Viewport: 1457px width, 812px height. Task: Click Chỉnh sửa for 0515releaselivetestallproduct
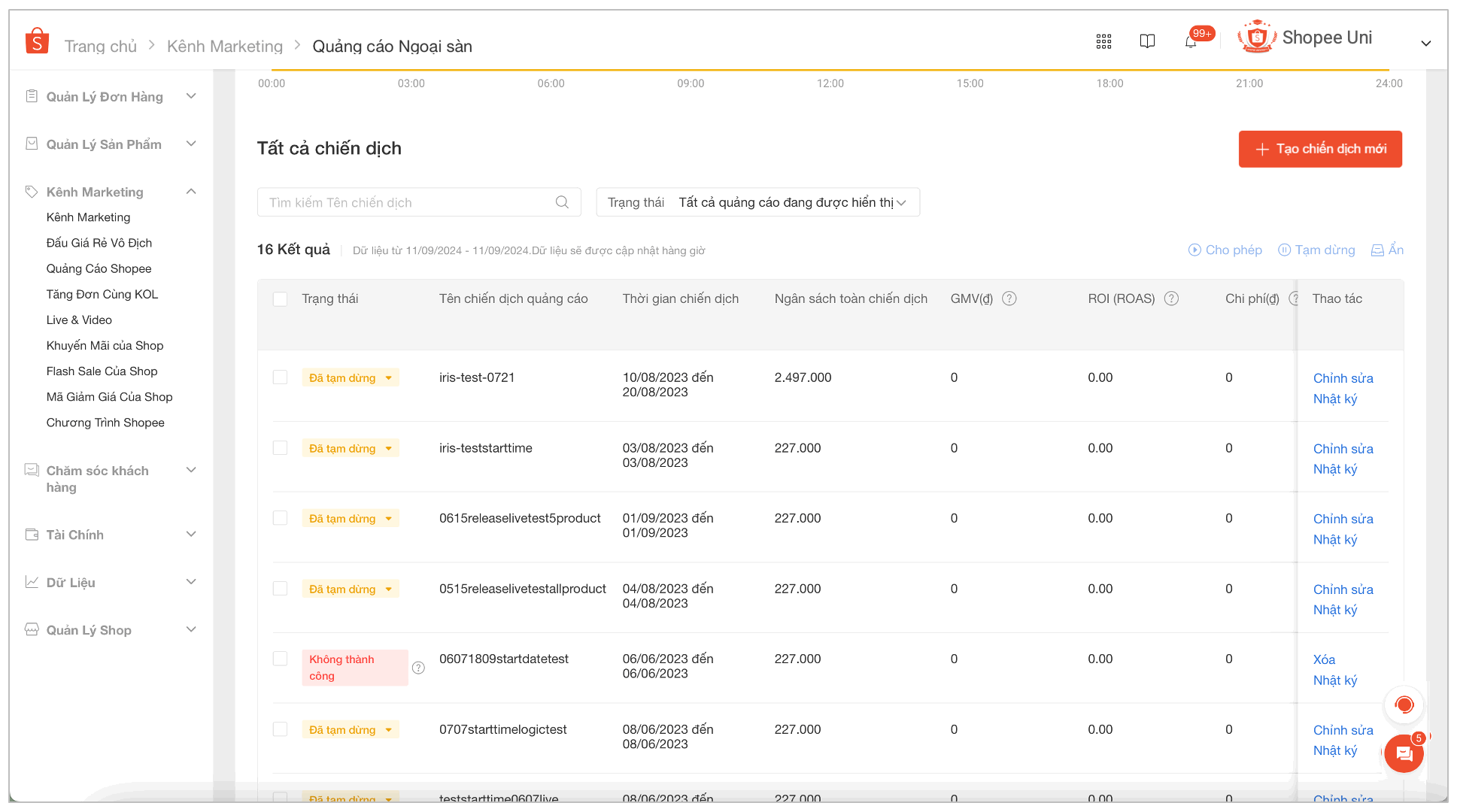click(x=1343, y=589)
